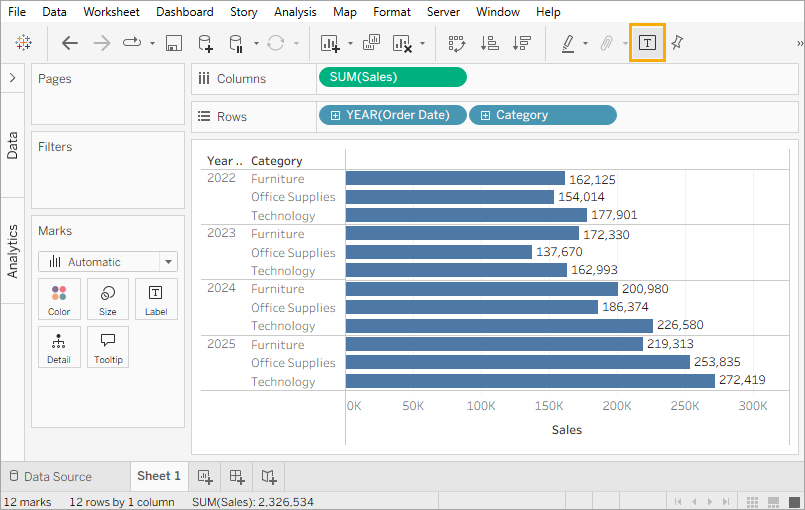Create a new dashboard tab icon
This screenshot has width=805, height=510.
click(237, 476)
